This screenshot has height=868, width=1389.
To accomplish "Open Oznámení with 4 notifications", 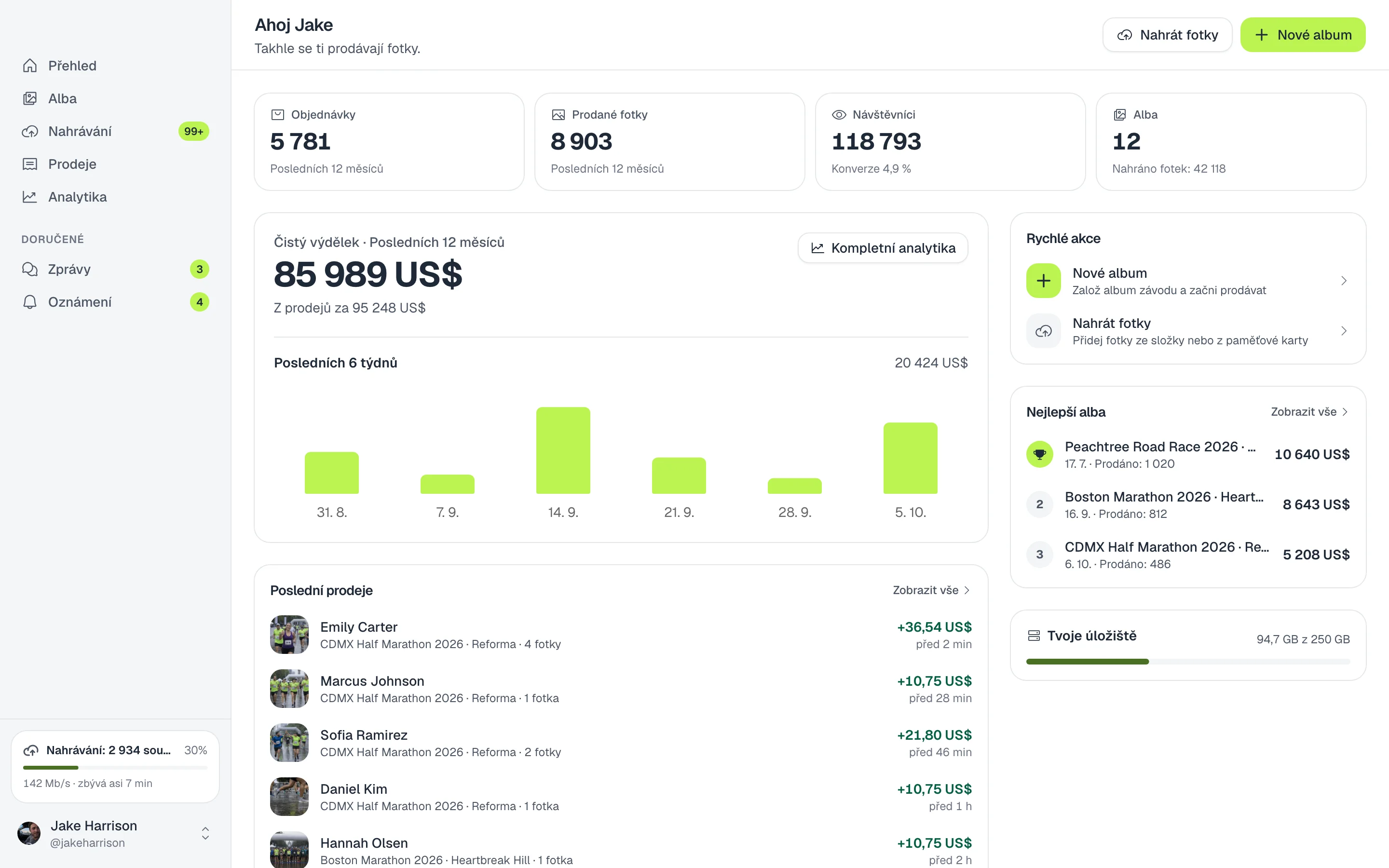I will click(x=115, y=302).
